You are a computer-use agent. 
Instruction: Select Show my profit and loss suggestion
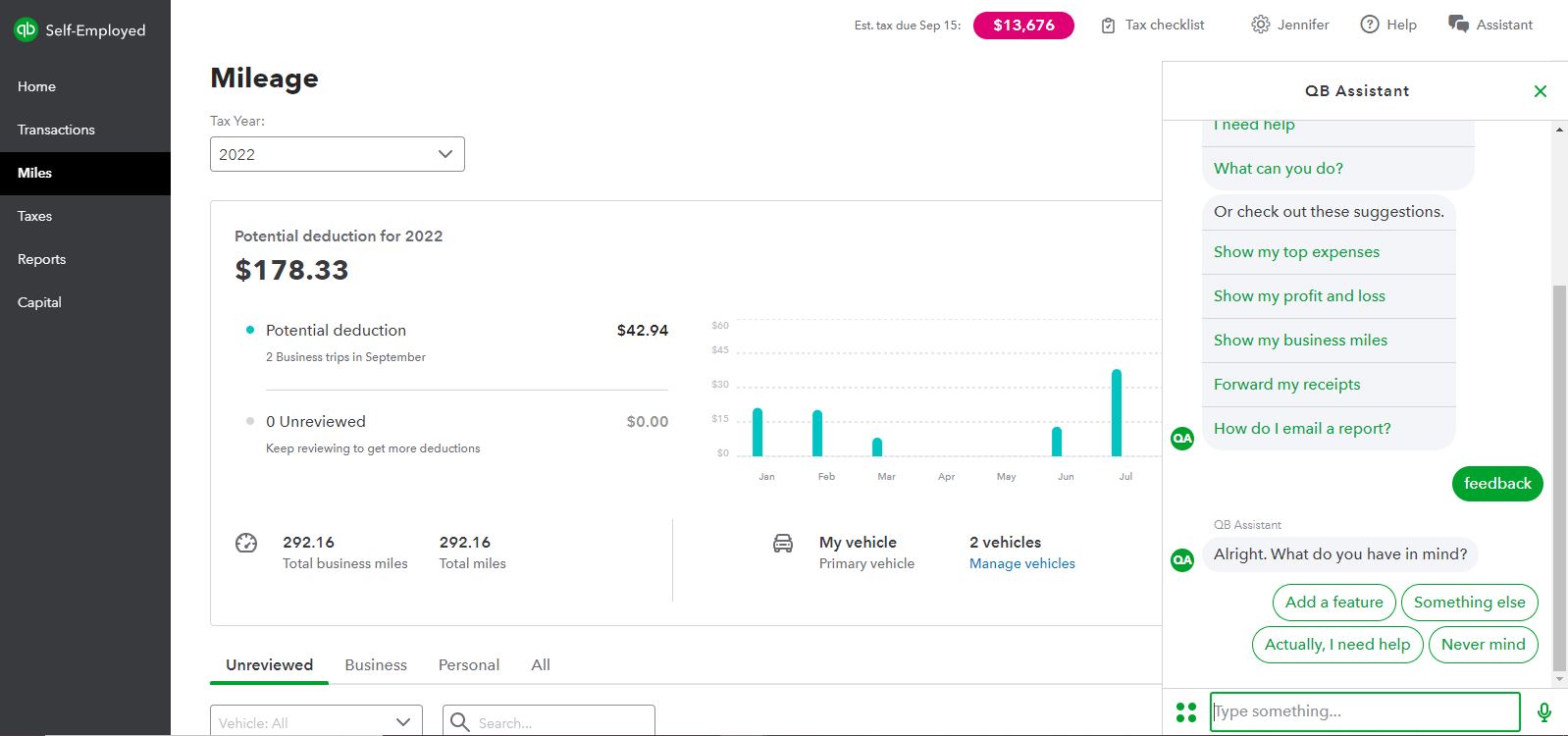click(1329, 296)
